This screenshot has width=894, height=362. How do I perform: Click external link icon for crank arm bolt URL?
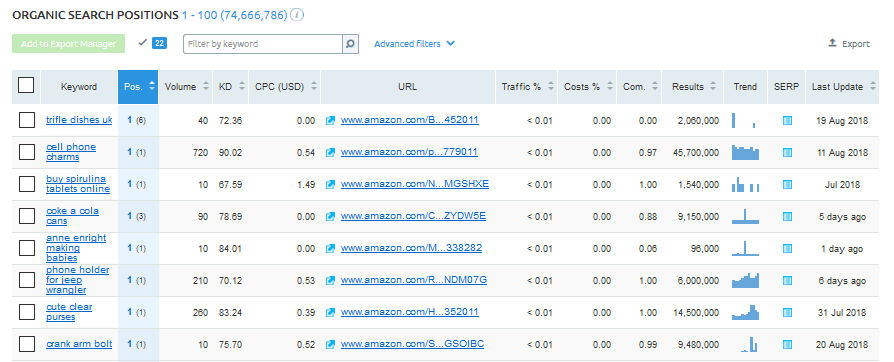(x=330, y=344)
